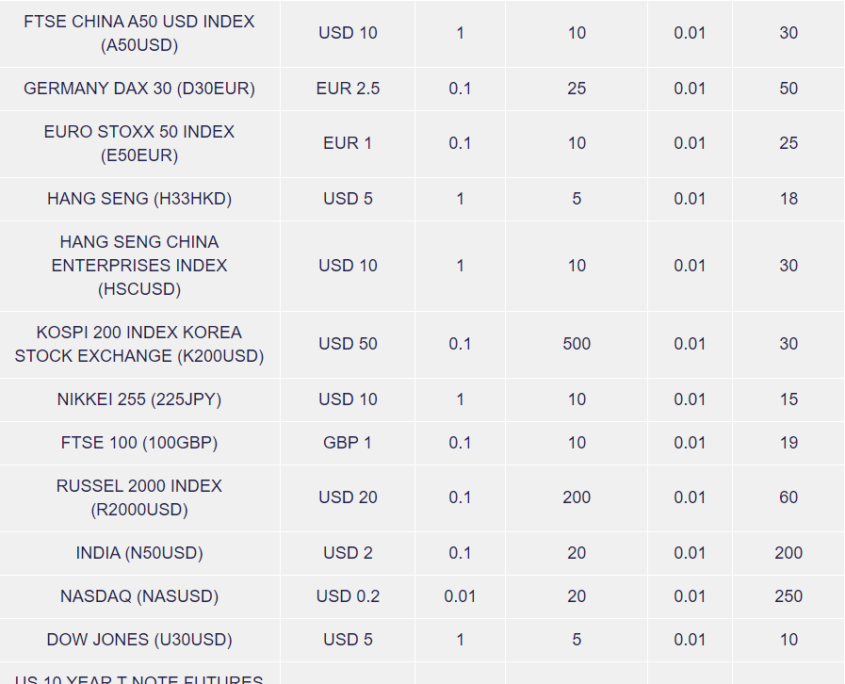This screenshot has height=684, width=845.
Task: Select the INDIA (N50USD) cell
Action: point(139,553)
